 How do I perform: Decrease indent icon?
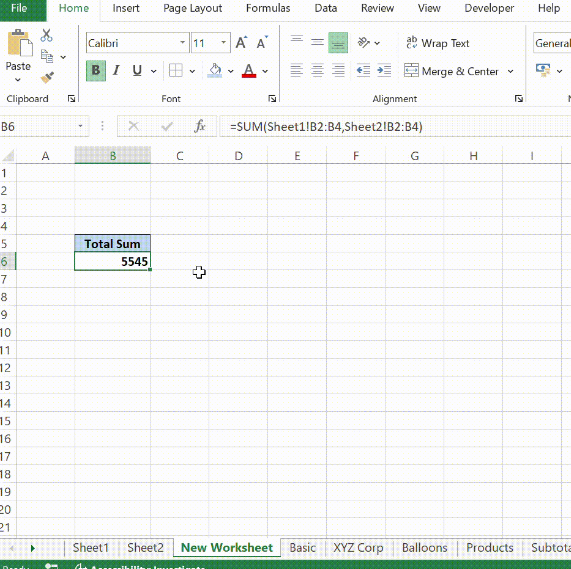(x=363, y=70)
